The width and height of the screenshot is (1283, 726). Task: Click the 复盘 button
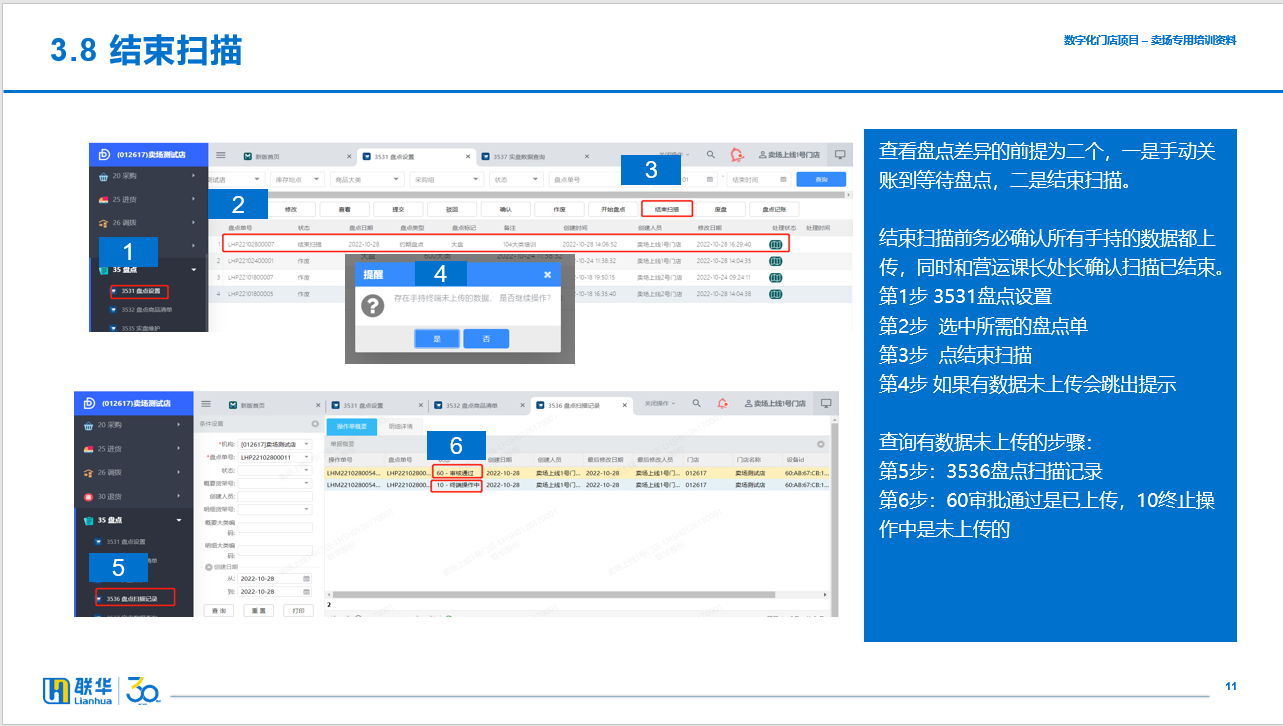coord(721,210)
